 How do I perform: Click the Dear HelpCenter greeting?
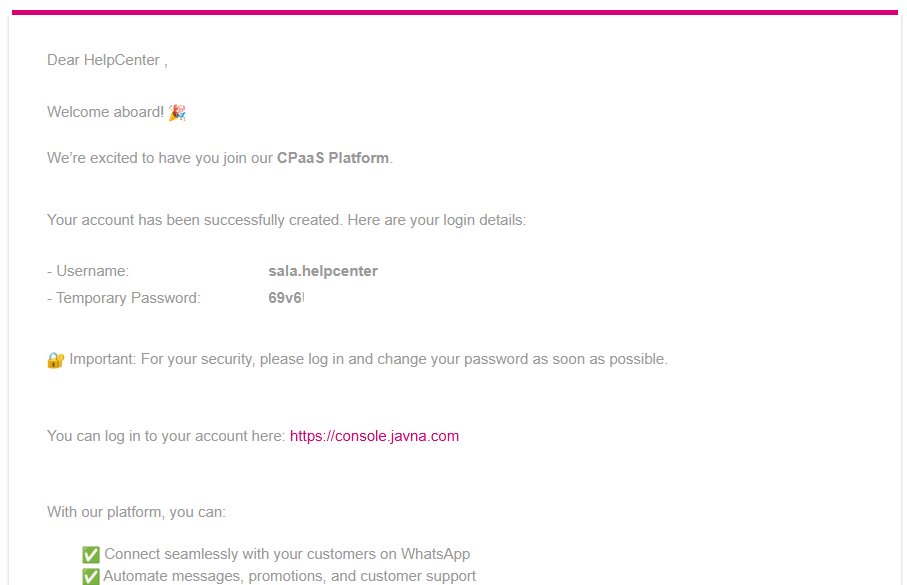(106, 60)
